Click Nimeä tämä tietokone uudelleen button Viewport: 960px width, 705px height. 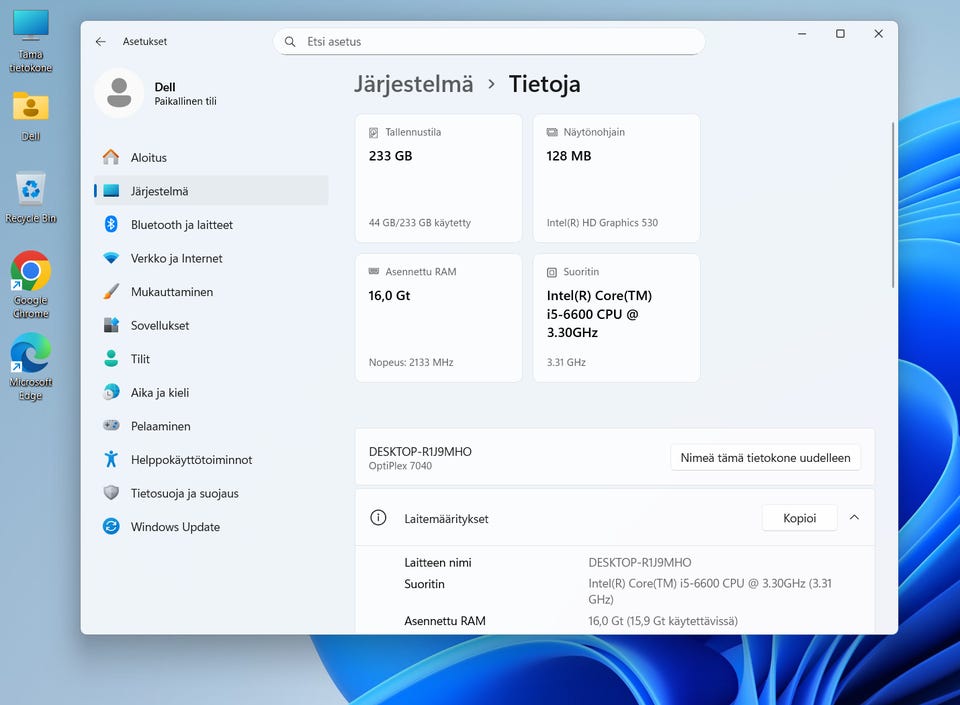(x=765, y=458)
